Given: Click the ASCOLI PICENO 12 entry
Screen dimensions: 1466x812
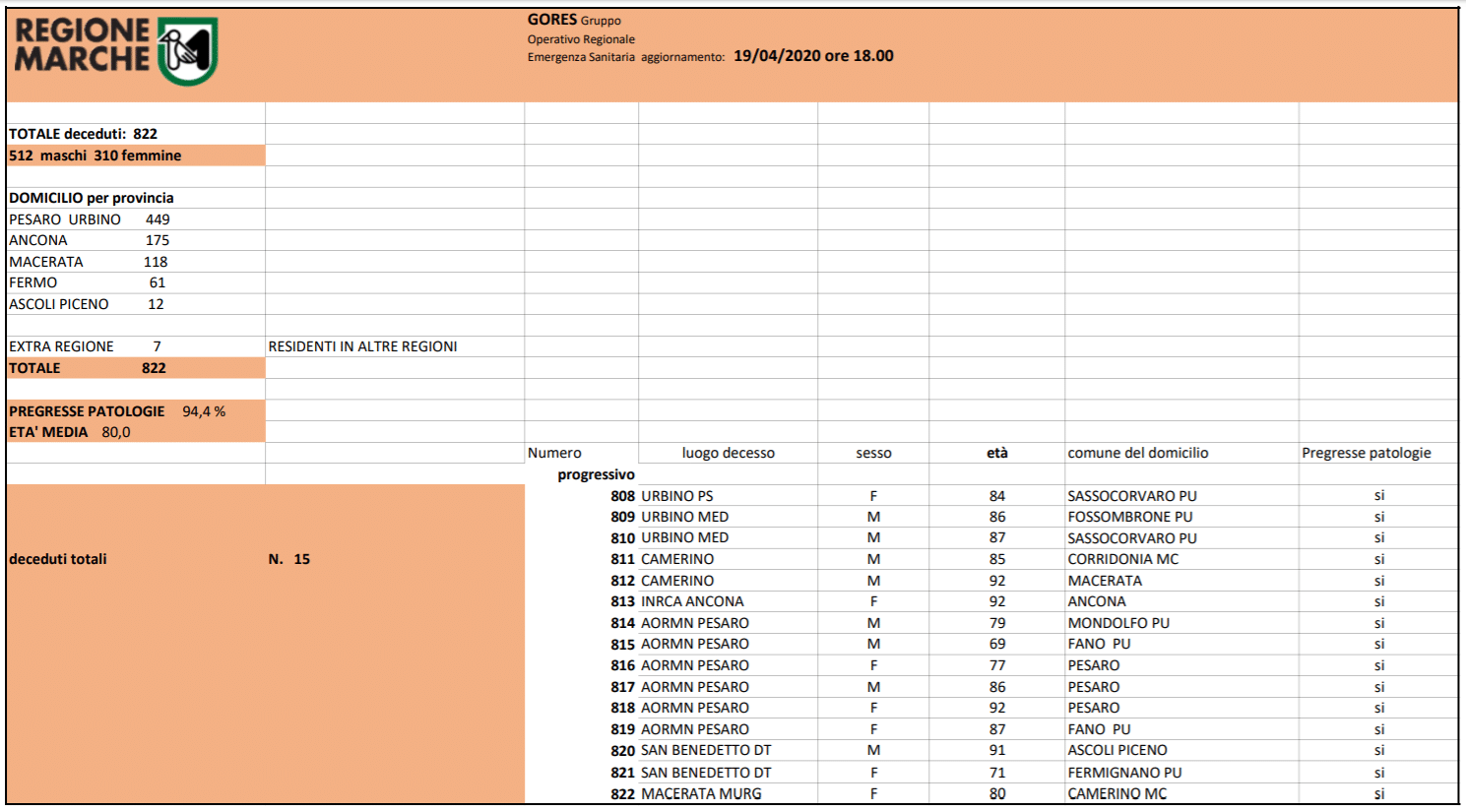Looking at the screenshot, I should pos(87,304).
